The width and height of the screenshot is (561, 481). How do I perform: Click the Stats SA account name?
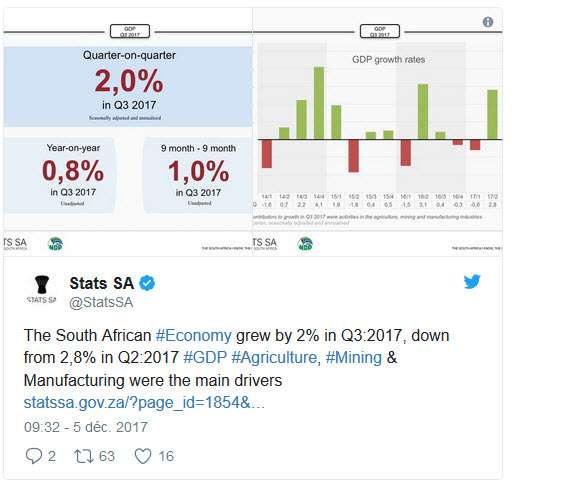tap(102, 283)
